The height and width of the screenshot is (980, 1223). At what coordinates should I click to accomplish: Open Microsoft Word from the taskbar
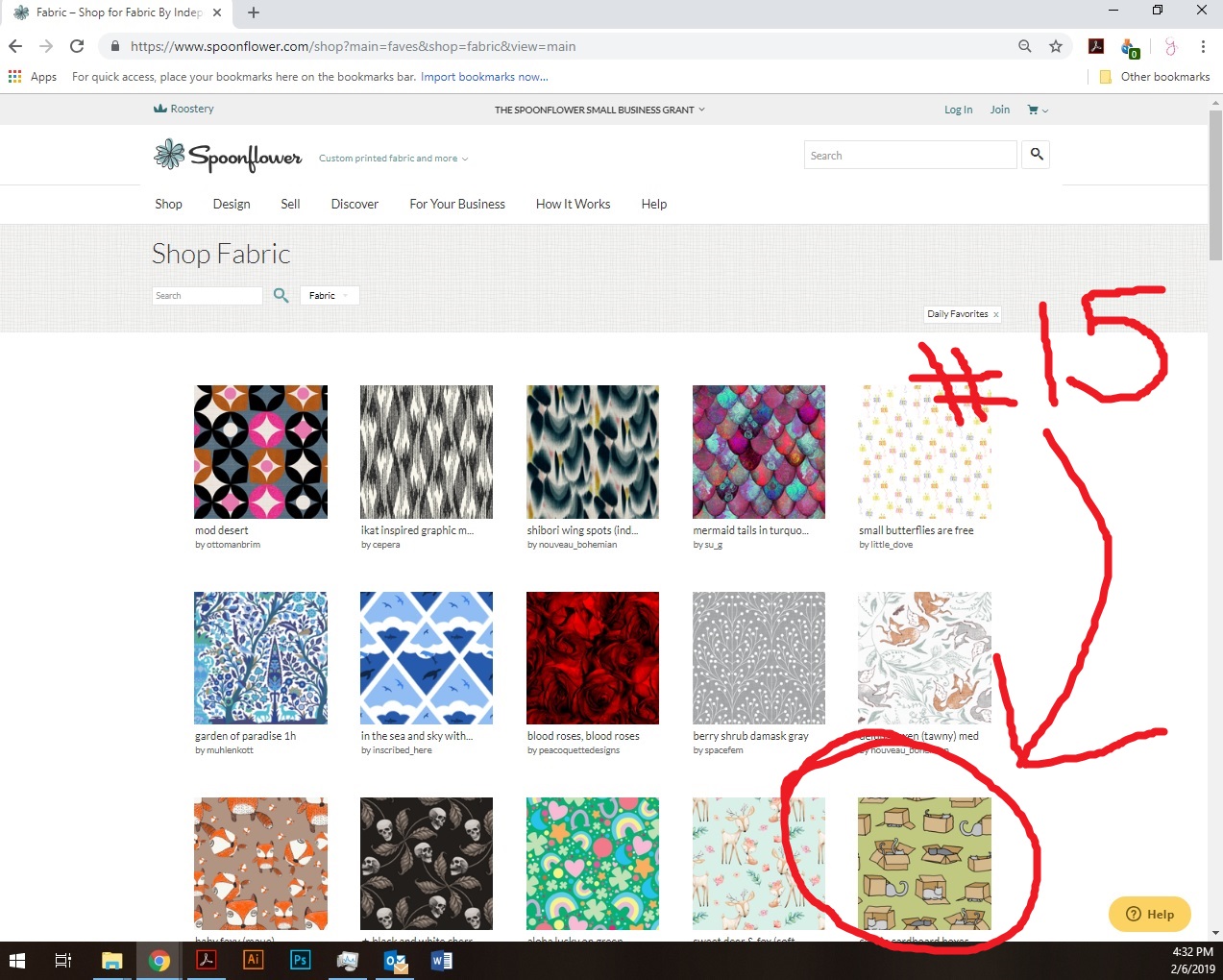[x=442, y=961]
